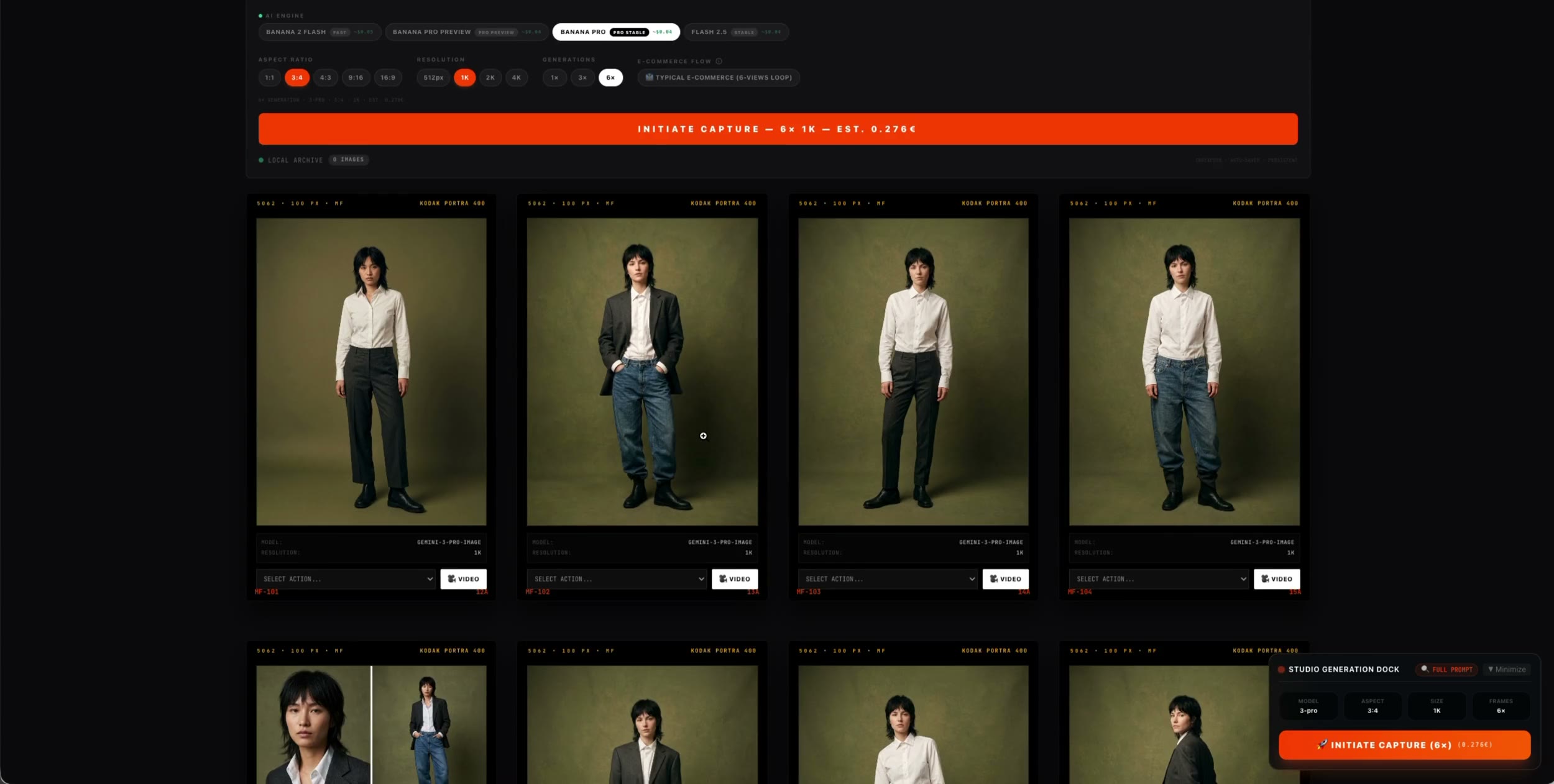This screenshot has width=1554, height=784.
Task: Click the Local Archive 0 Images badge
Action: (x=349, y=160)
